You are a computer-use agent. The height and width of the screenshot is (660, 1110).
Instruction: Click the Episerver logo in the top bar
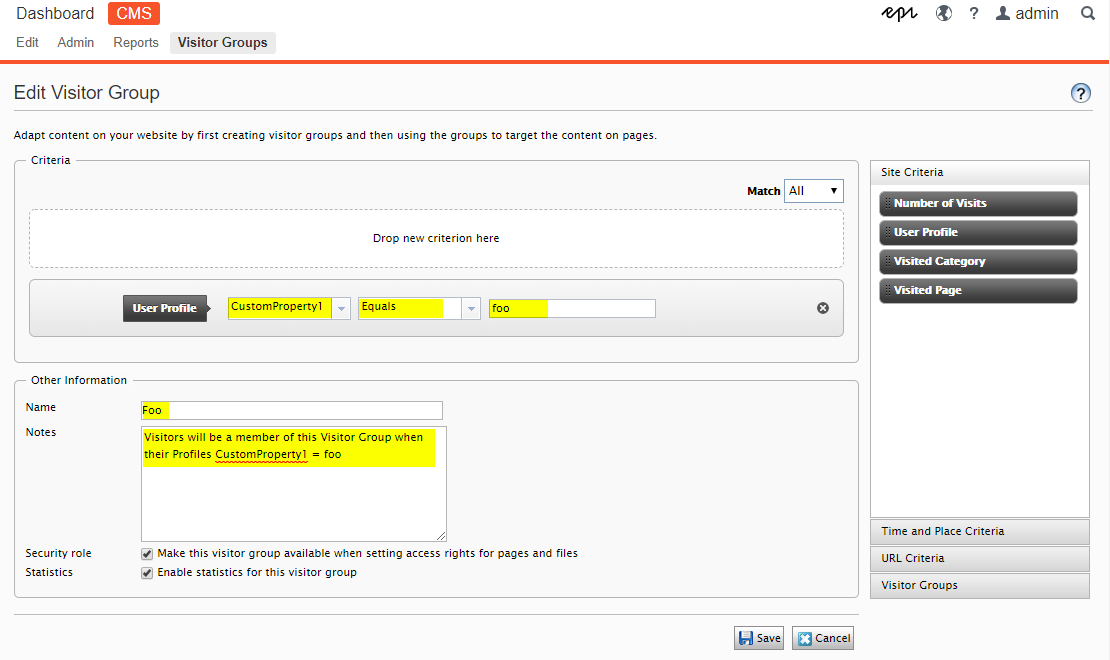(x=899, y=13)
